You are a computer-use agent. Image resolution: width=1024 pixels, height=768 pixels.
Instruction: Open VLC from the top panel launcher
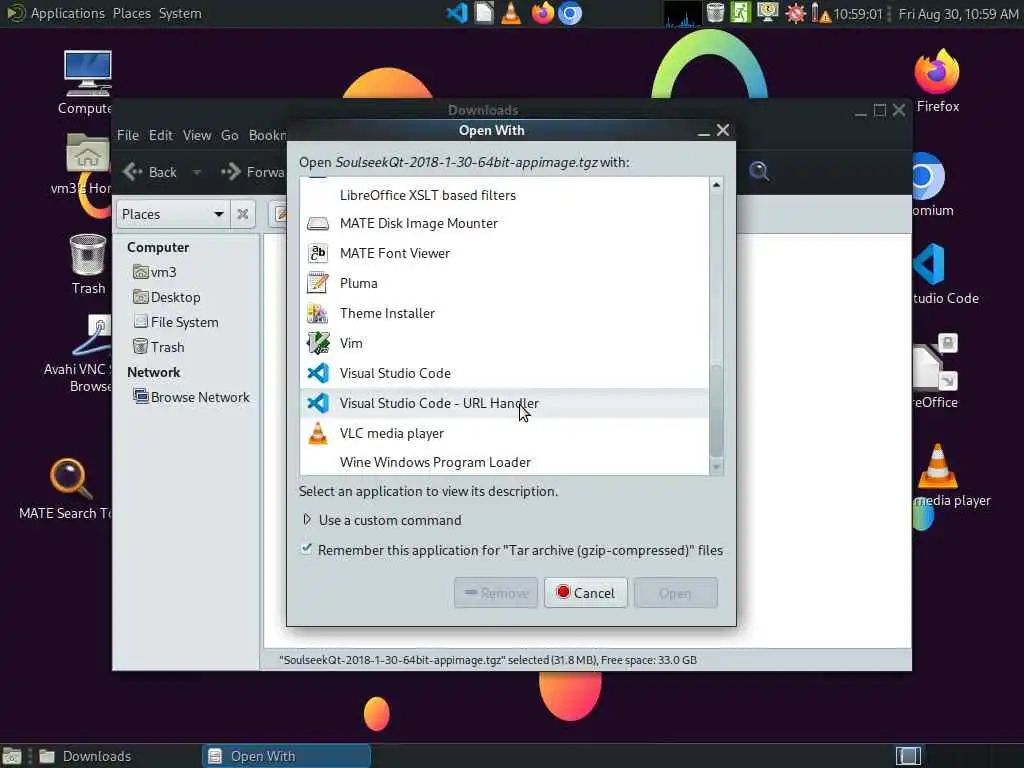[511, 13]
